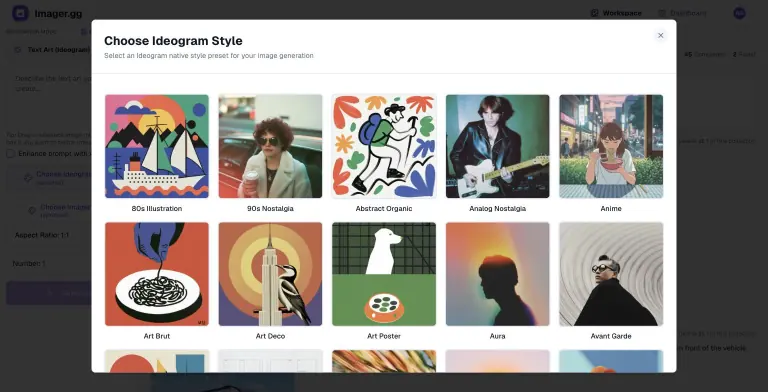Image resolution: width=768 pixels, height=392 pixels.
Task: Click the Avant Garde label
Action: (x=611, y=336)
